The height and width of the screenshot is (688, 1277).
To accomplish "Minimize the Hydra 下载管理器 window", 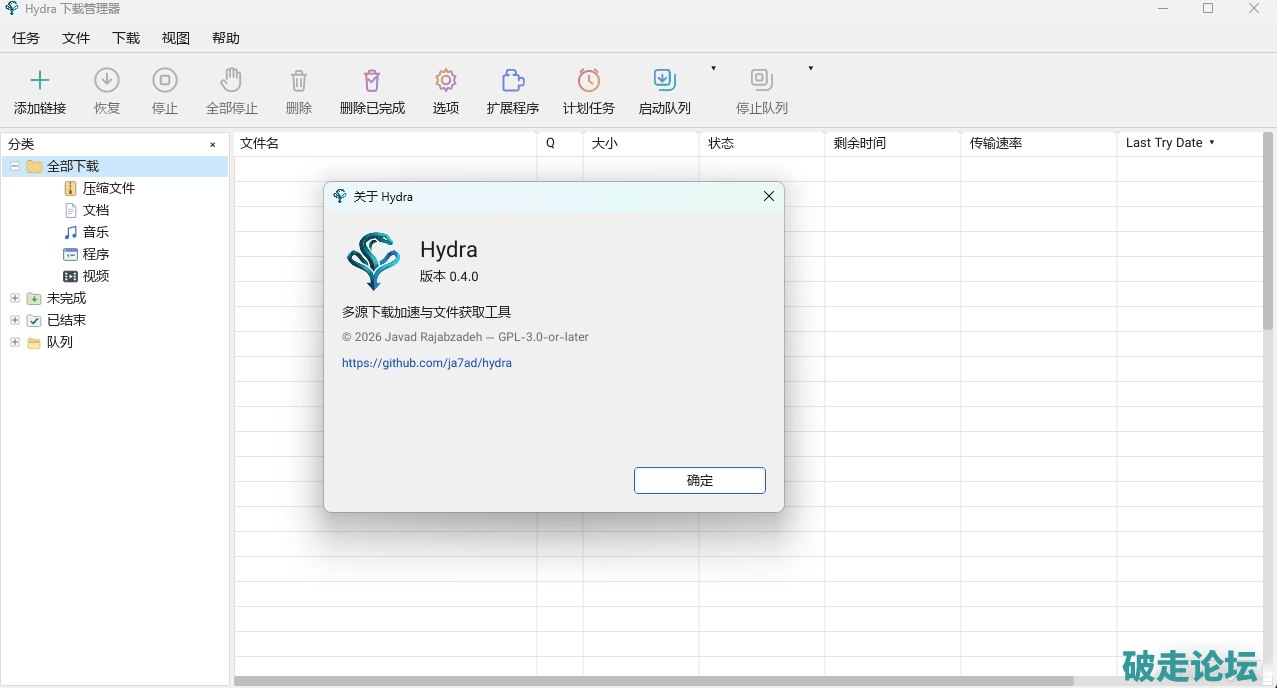I will tap(1163, 9).
